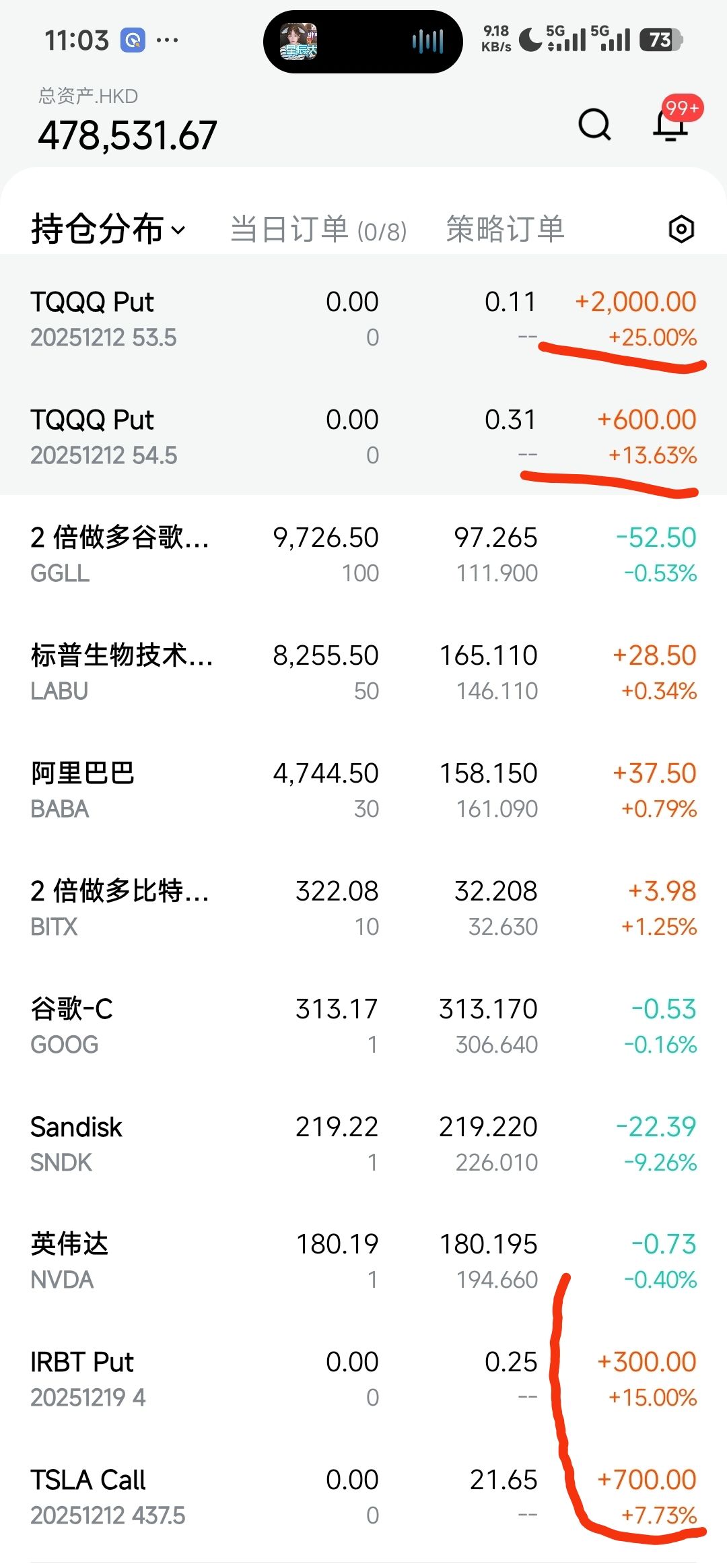This screenshot has width=727, height=1568.
Task: Tap the three-dot status bar icon
Action: [167, 40]
